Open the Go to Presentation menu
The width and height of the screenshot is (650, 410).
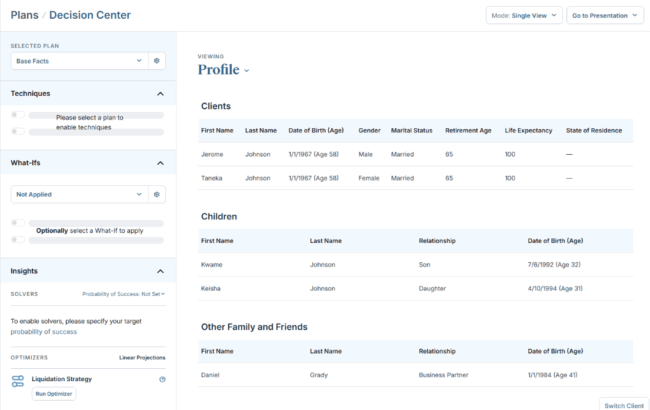605,15
